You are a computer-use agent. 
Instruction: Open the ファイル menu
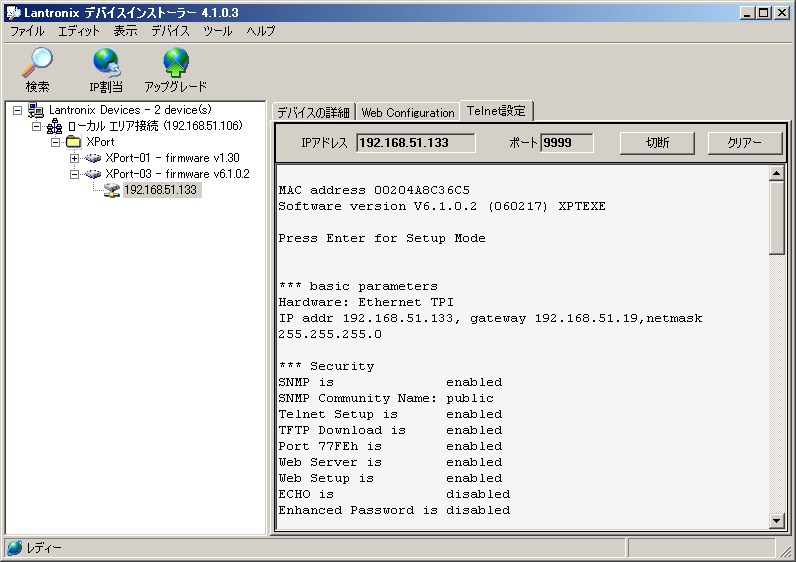point(27,31)
